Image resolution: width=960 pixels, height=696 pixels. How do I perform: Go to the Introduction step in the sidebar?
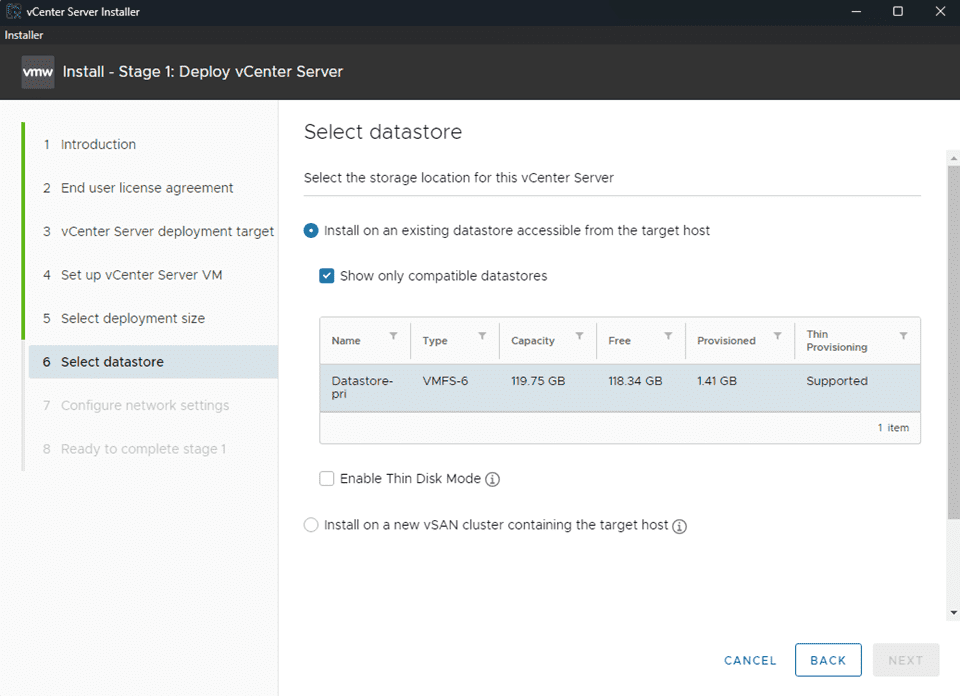(97, 144)
